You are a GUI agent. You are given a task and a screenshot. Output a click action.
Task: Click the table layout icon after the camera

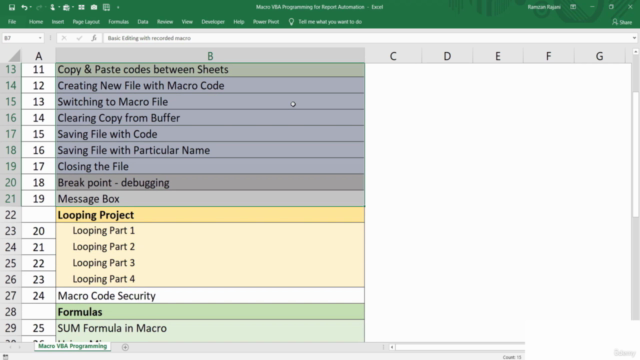tap(107, 7)
